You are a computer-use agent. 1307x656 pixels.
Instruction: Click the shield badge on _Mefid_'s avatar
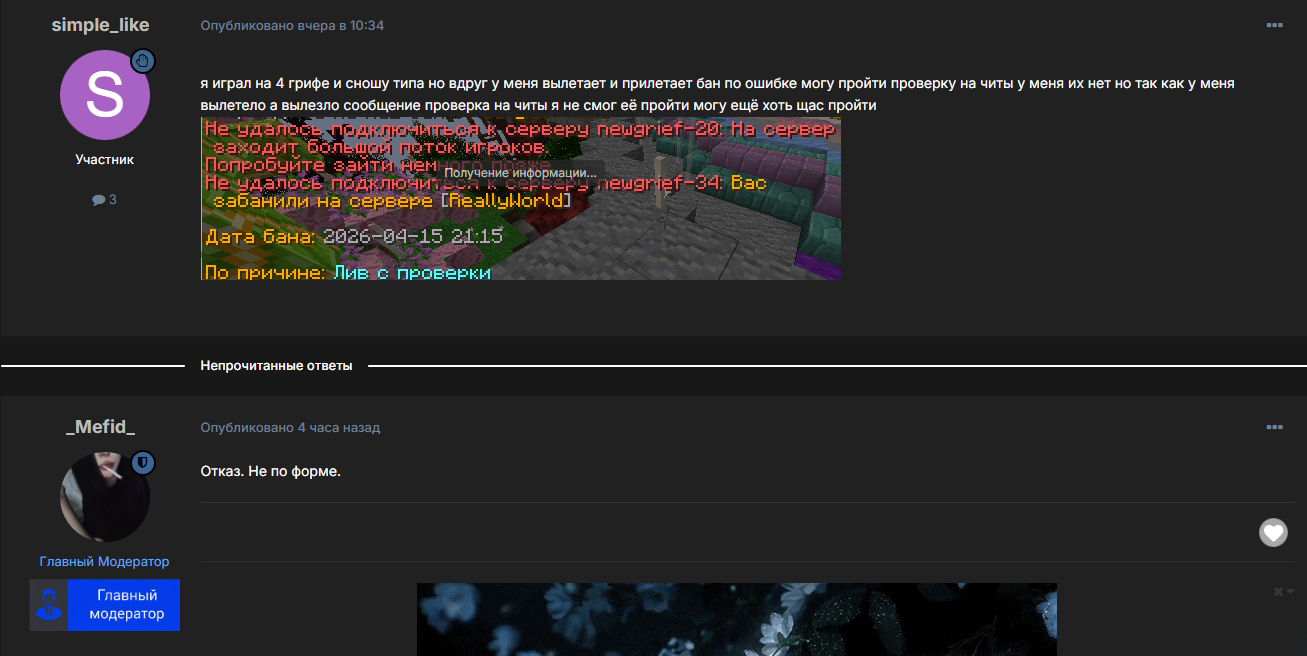coord(143,462)
